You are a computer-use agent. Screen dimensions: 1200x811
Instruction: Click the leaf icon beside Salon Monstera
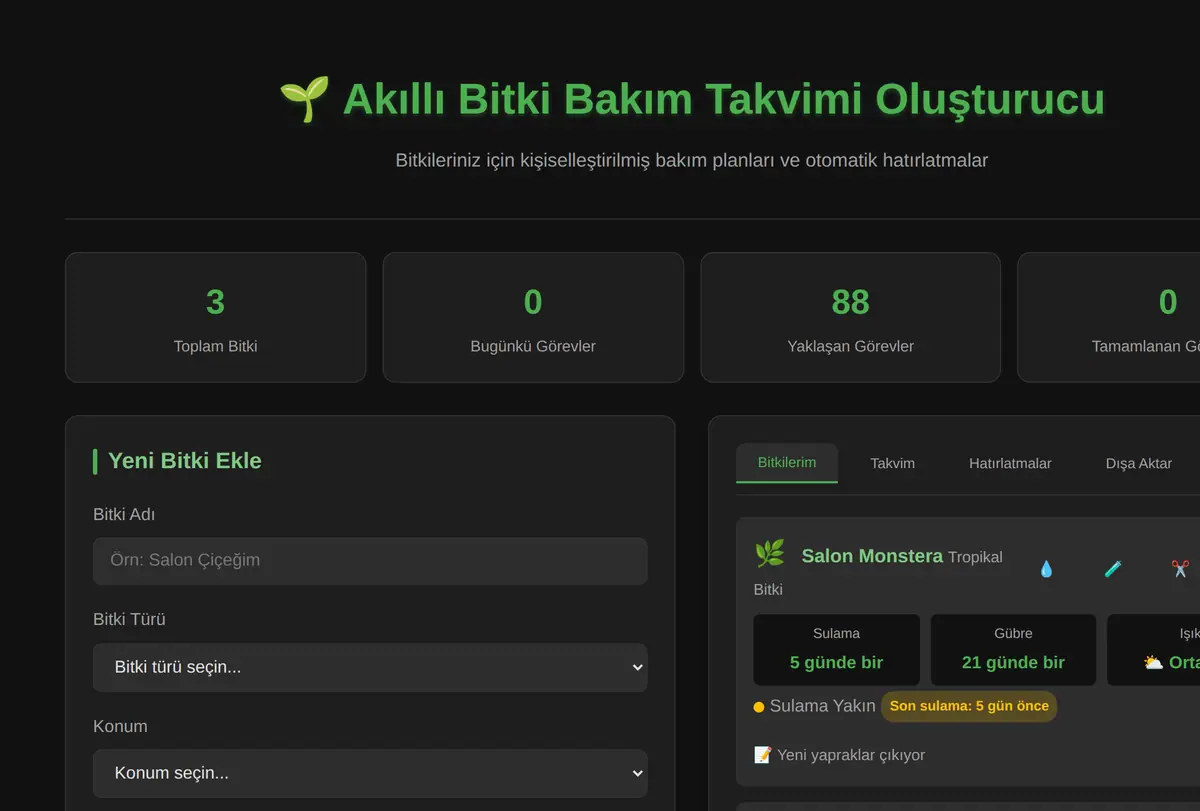point(769,554)
